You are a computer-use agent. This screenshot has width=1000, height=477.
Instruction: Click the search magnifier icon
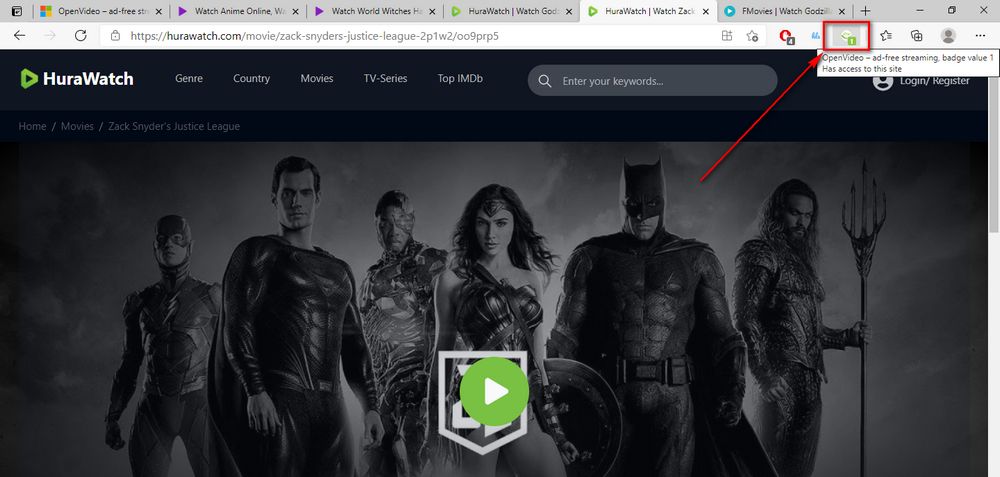(545, 81)
